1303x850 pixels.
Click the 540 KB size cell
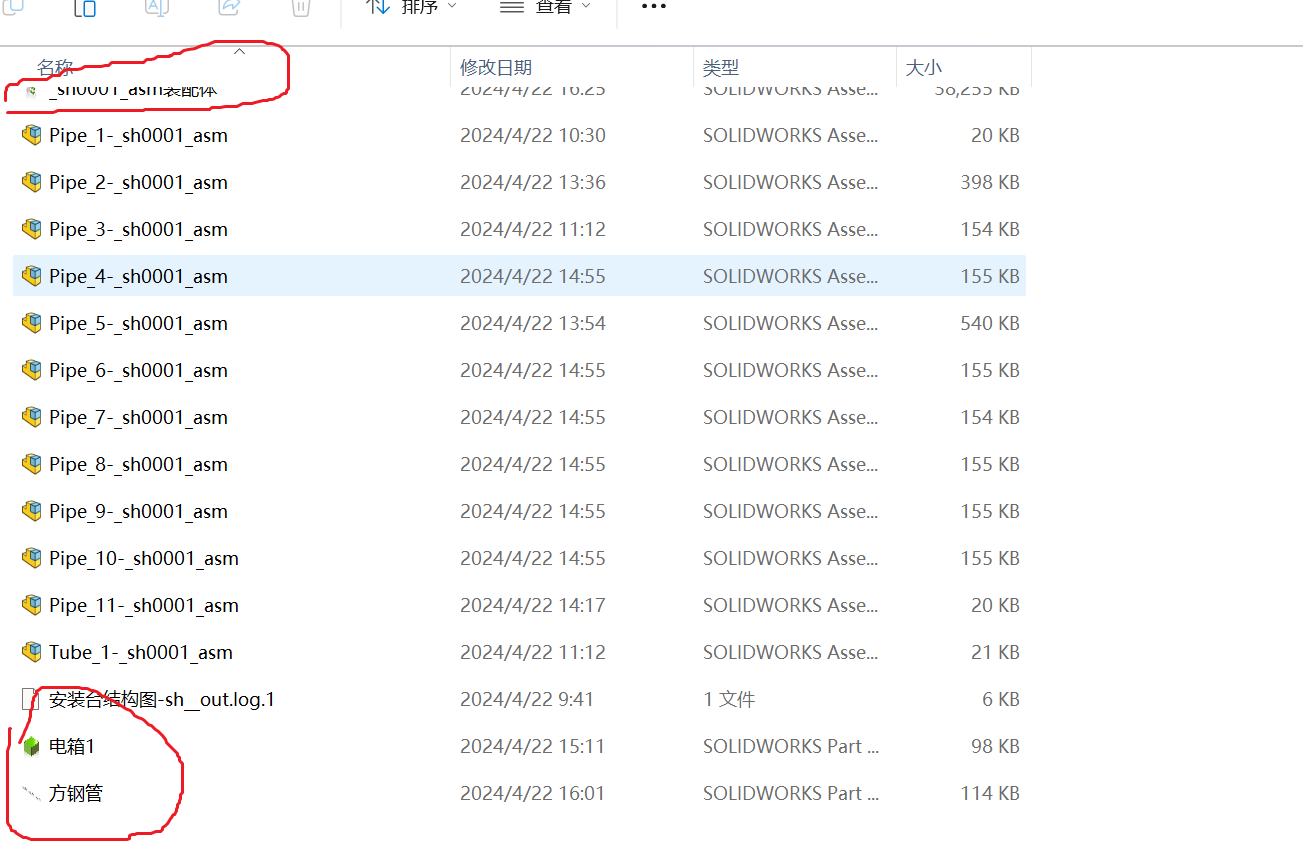[990, 323]
